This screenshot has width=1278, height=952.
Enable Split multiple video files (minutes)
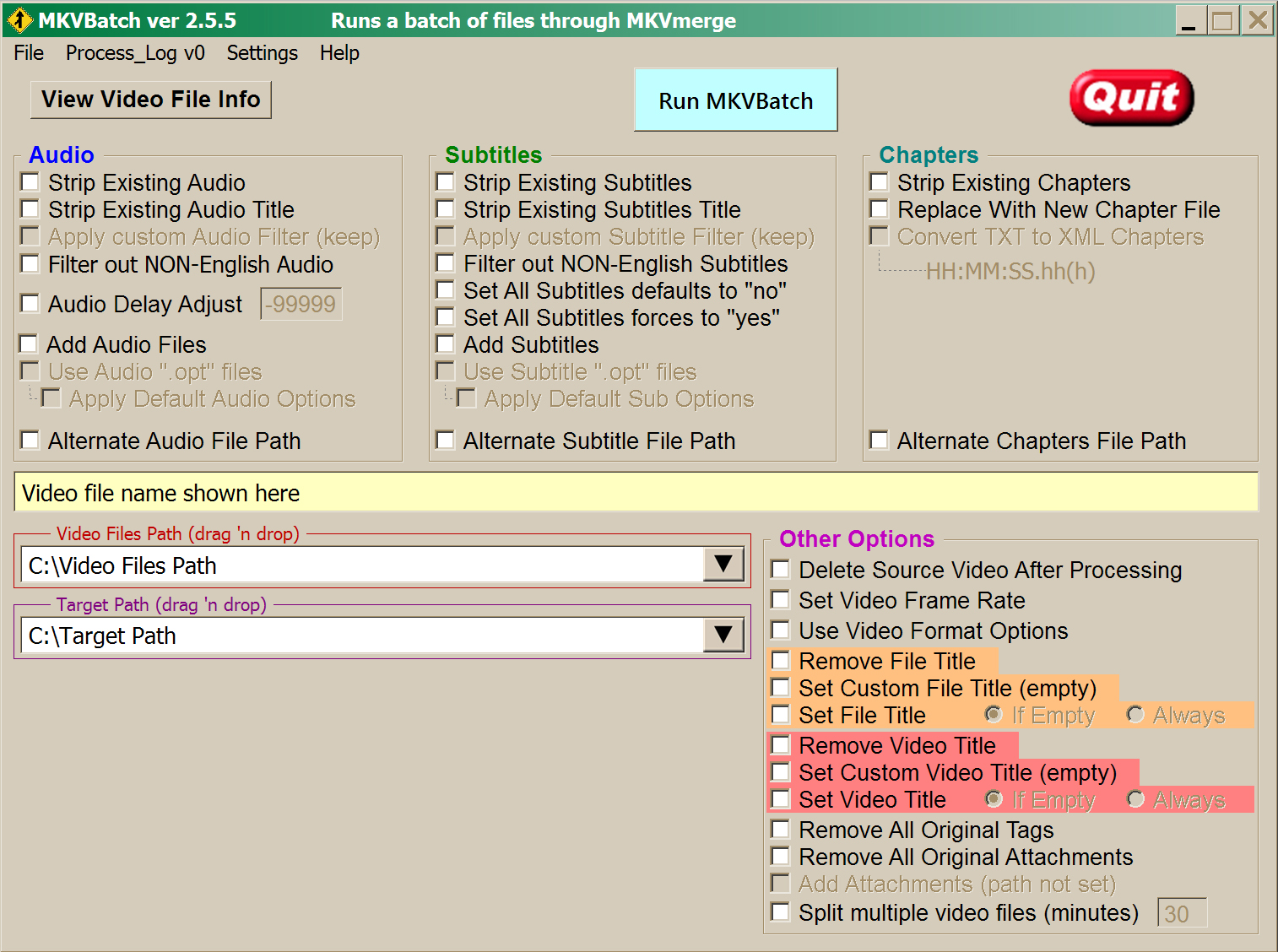pyautogui.click(x=782, y=912)
